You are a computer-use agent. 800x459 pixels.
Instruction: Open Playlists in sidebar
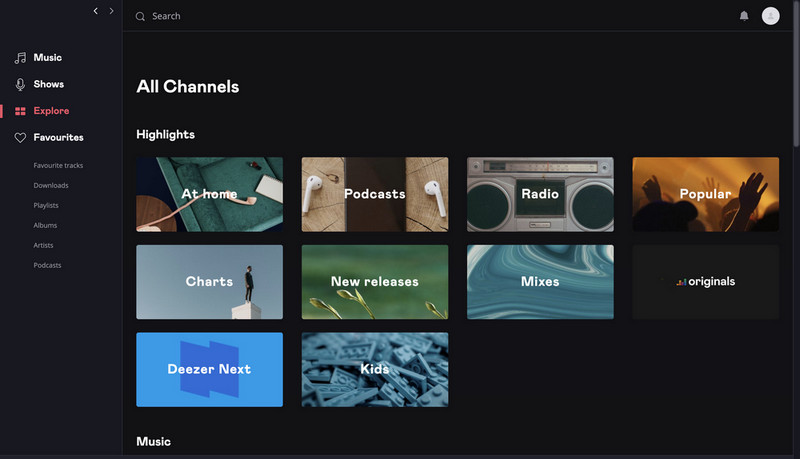(x=46, y=205)
